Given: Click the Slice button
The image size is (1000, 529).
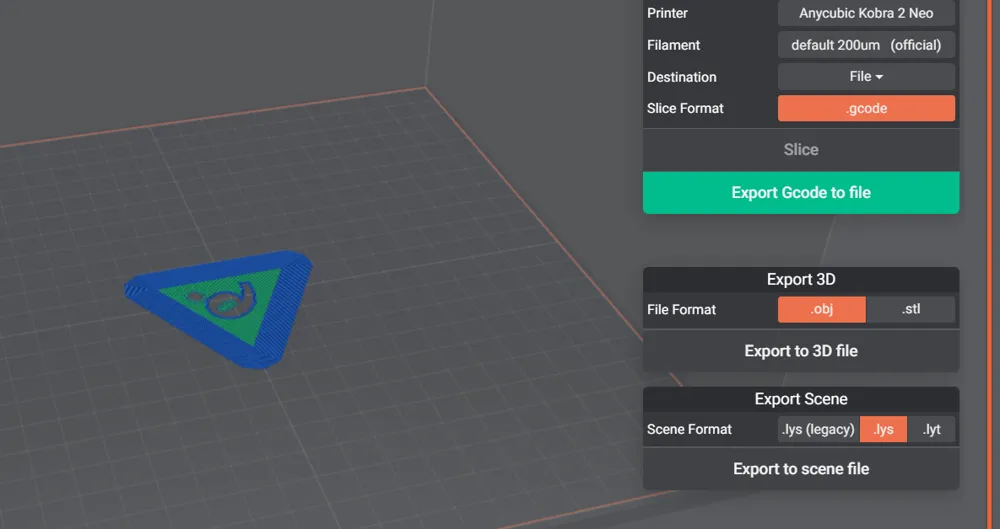Looking at the screenshot, I should (x=801, y=150).
